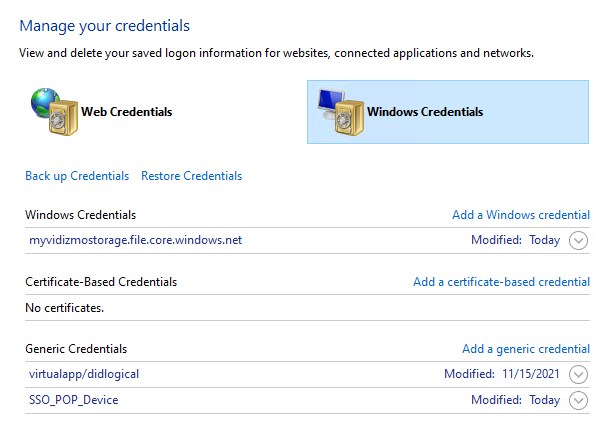
Task: Click Add a certificate-based credential
Action: [x=501, y=282]
